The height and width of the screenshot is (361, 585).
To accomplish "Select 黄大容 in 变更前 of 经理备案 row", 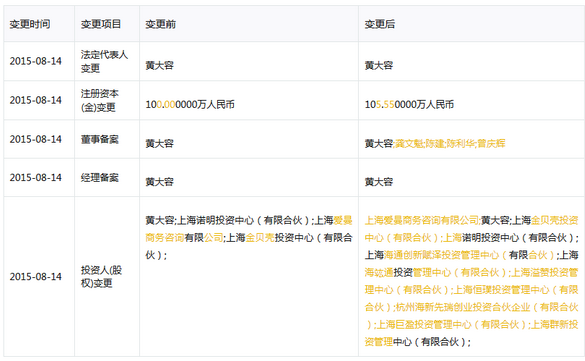I will click(159, 182).
